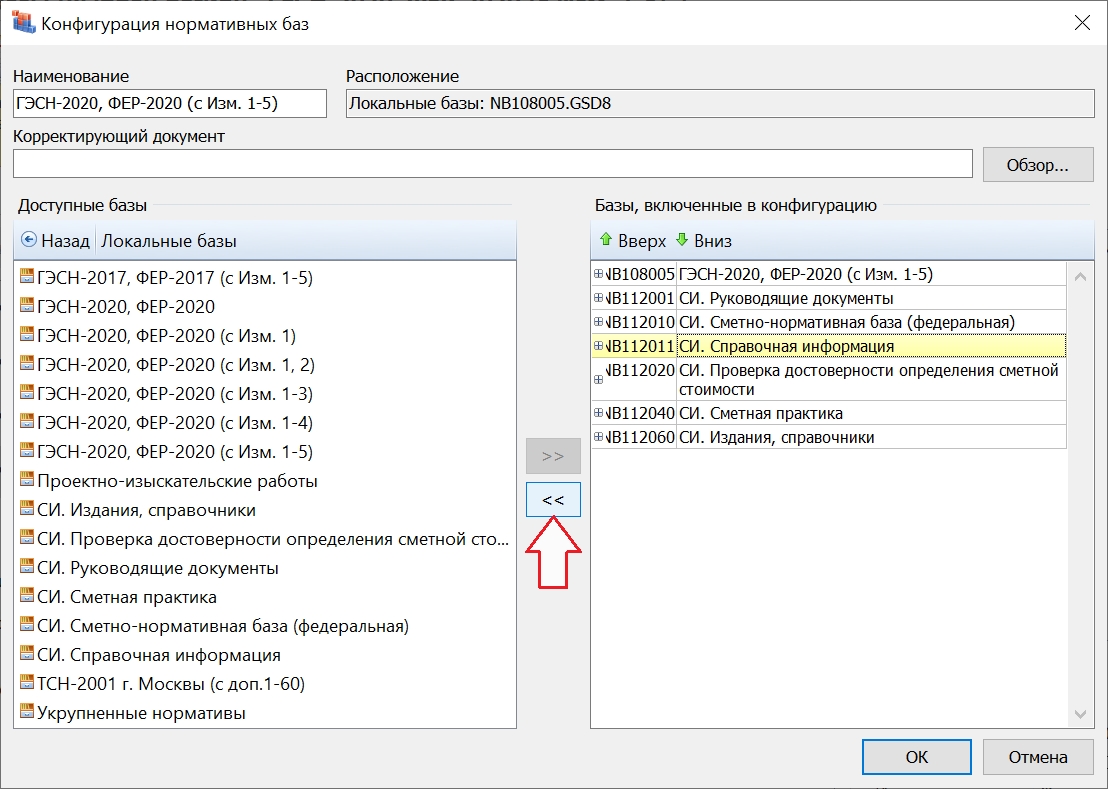
Task: Click the icon of available СИ. Проверка достоверности base
Action: [27, 538]
